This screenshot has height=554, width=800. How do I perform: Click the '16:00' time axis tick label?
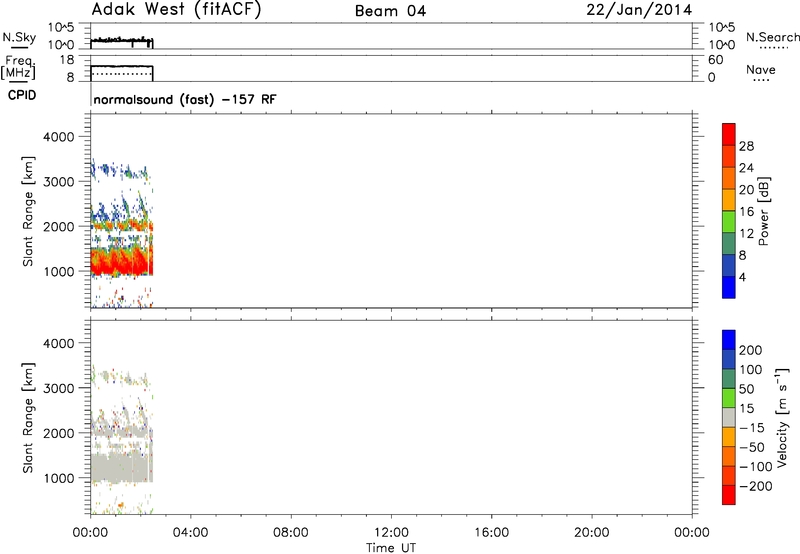491,533
